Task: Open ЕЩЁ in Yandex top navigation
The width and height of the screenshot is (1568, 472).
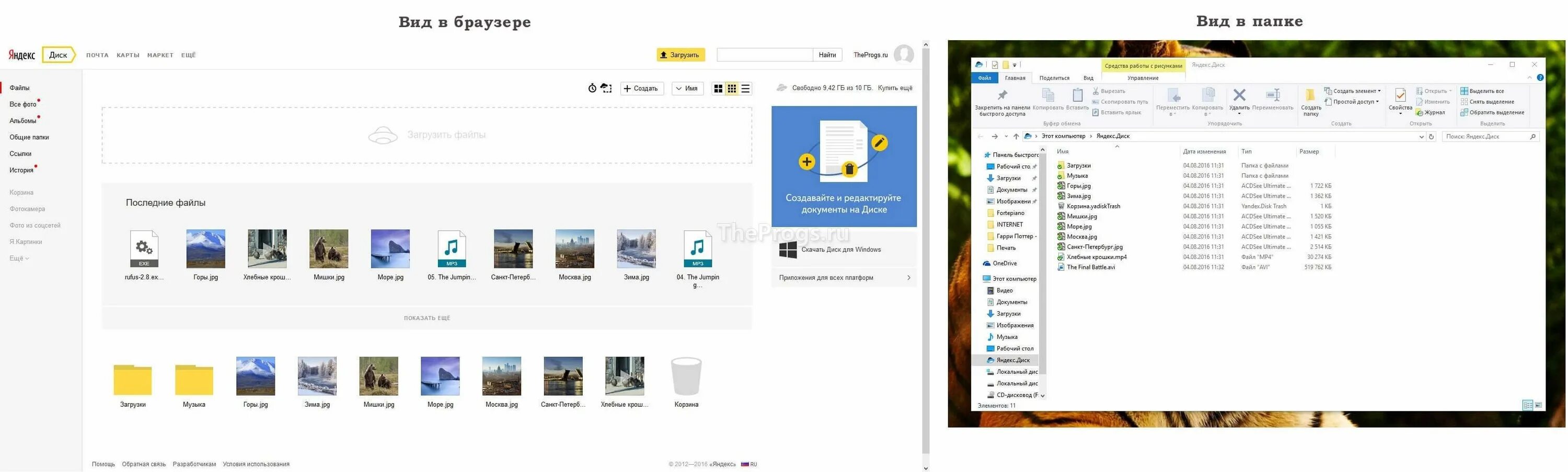Action: 188,55
